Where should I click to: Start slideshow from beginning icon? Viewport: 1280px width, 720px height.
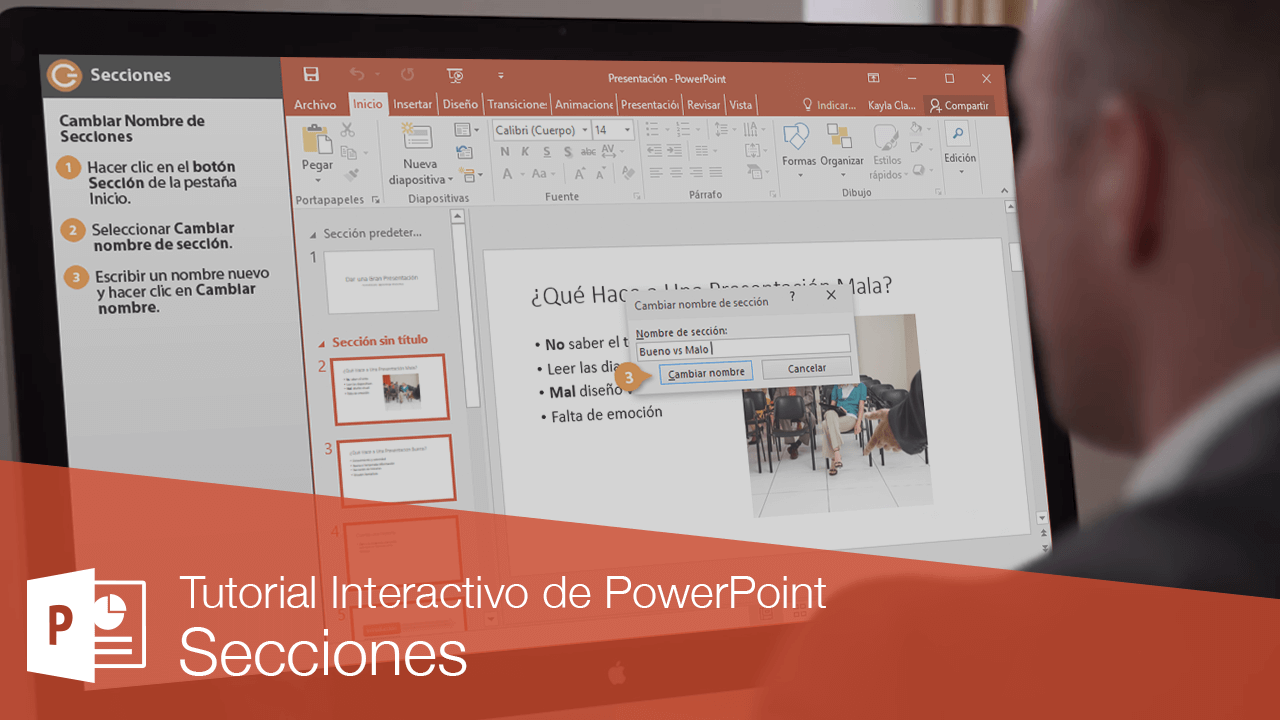(455, 75)
